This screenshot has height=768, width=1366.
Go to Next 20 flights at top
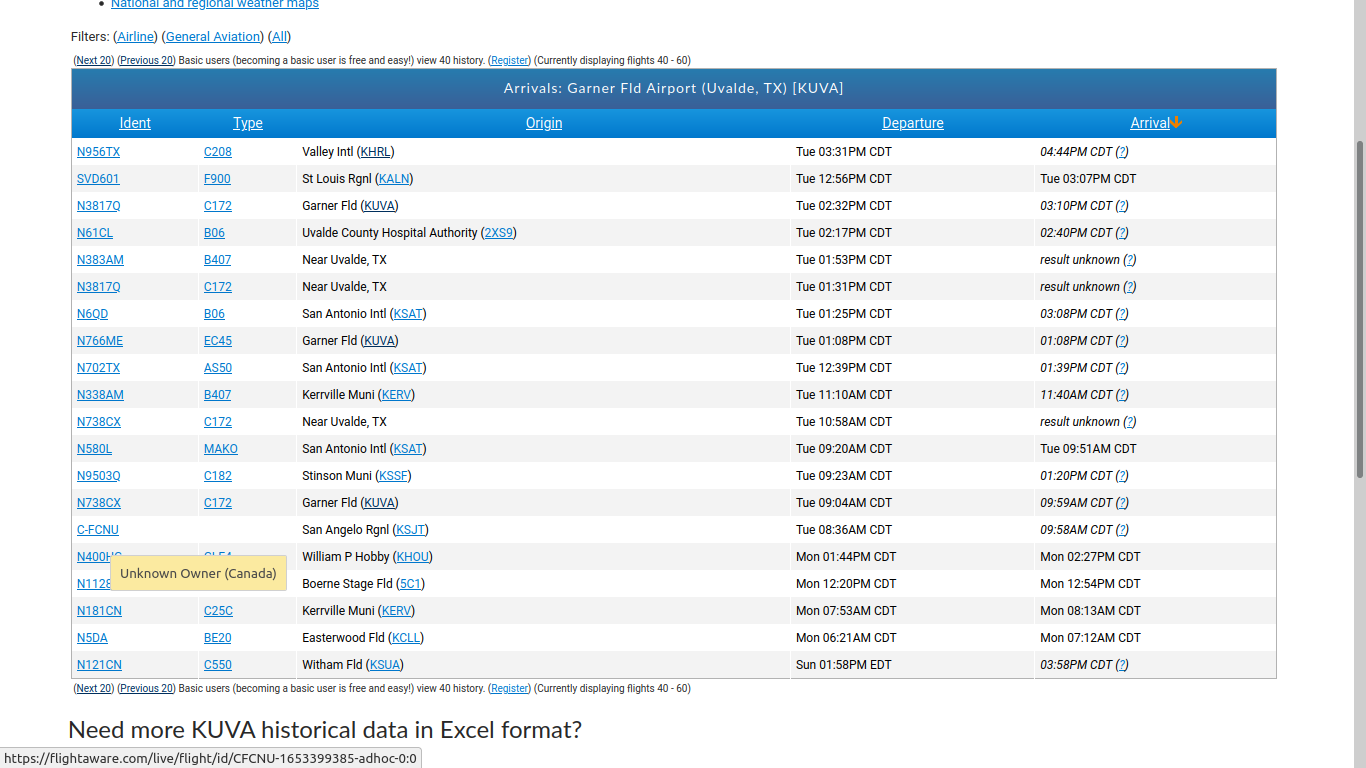94,60
